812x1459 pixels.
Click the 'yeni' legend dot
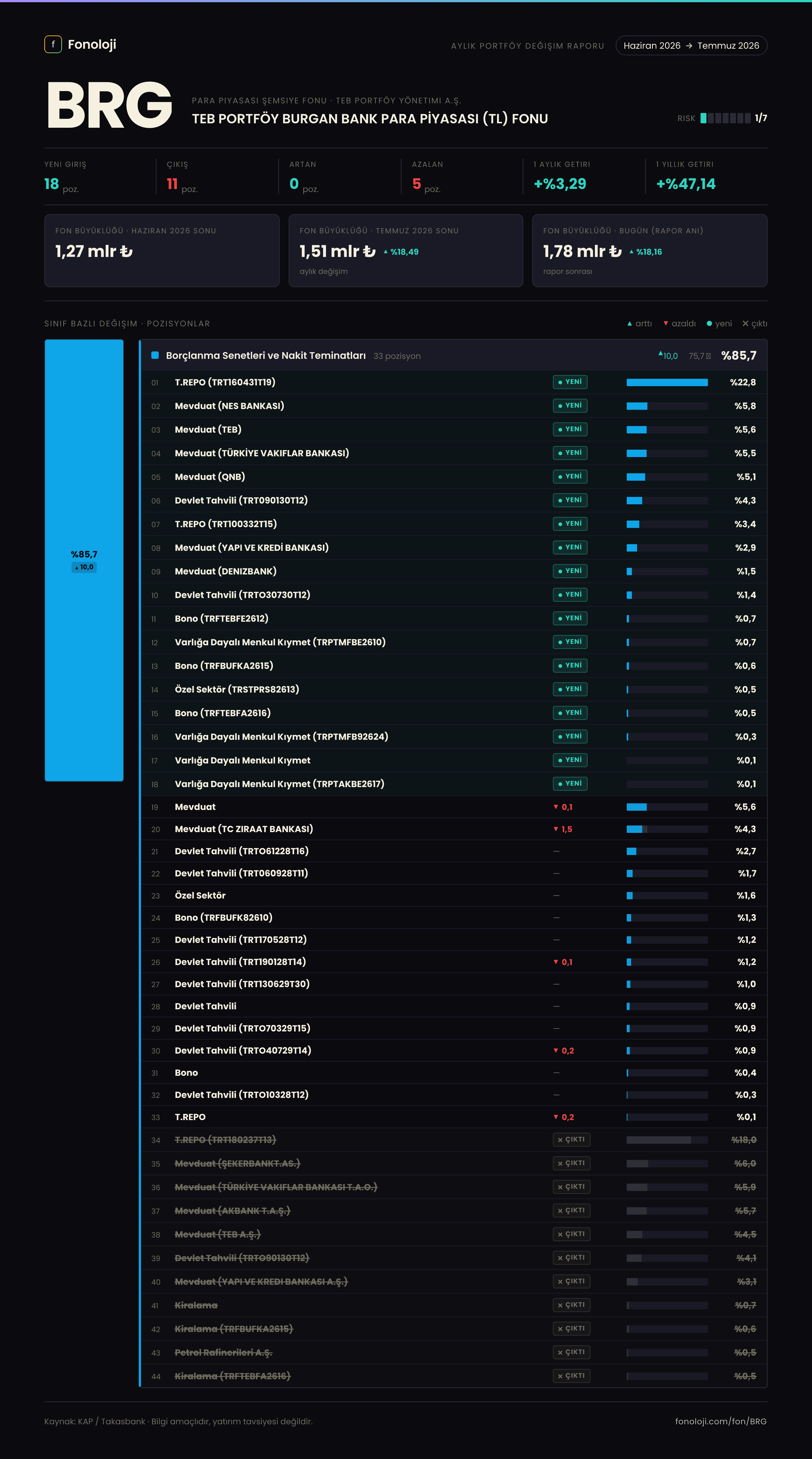tap(709, 324)
